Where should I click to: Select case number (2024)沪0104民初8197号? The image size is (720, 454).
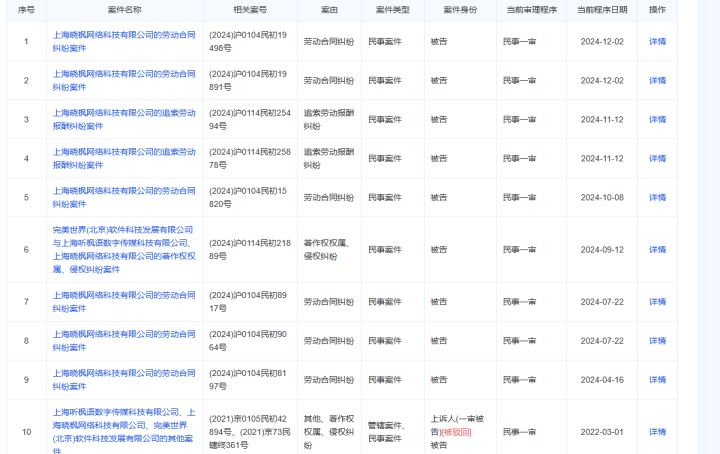[x=248, y=380]
